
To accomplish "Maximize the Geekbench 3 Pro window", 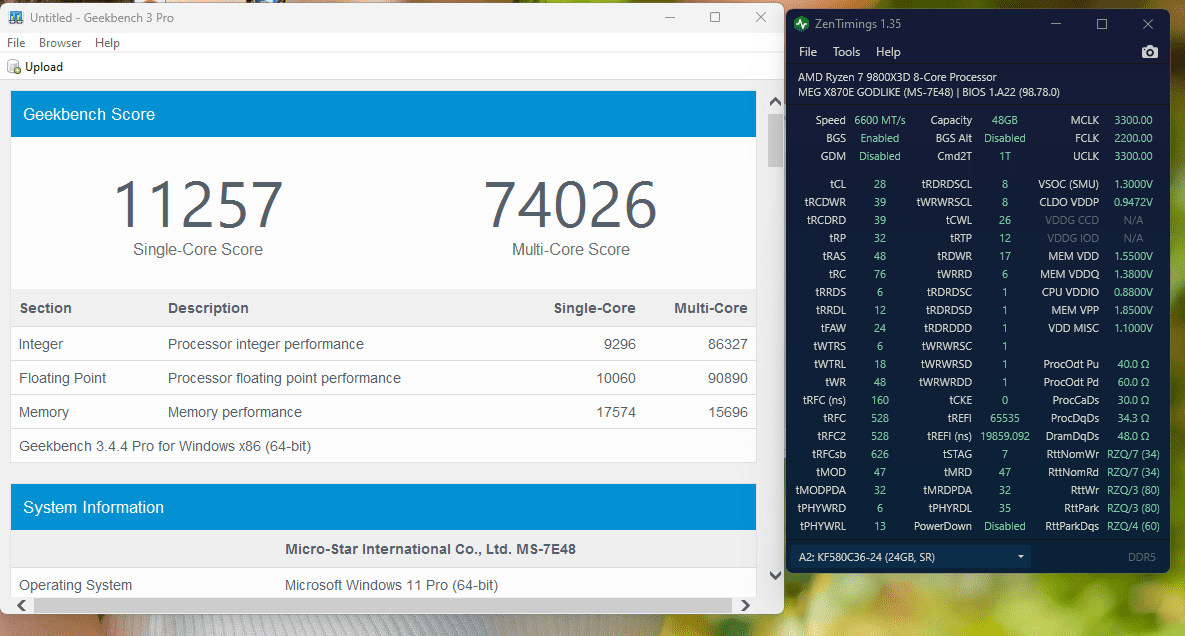I will point(715,17).
